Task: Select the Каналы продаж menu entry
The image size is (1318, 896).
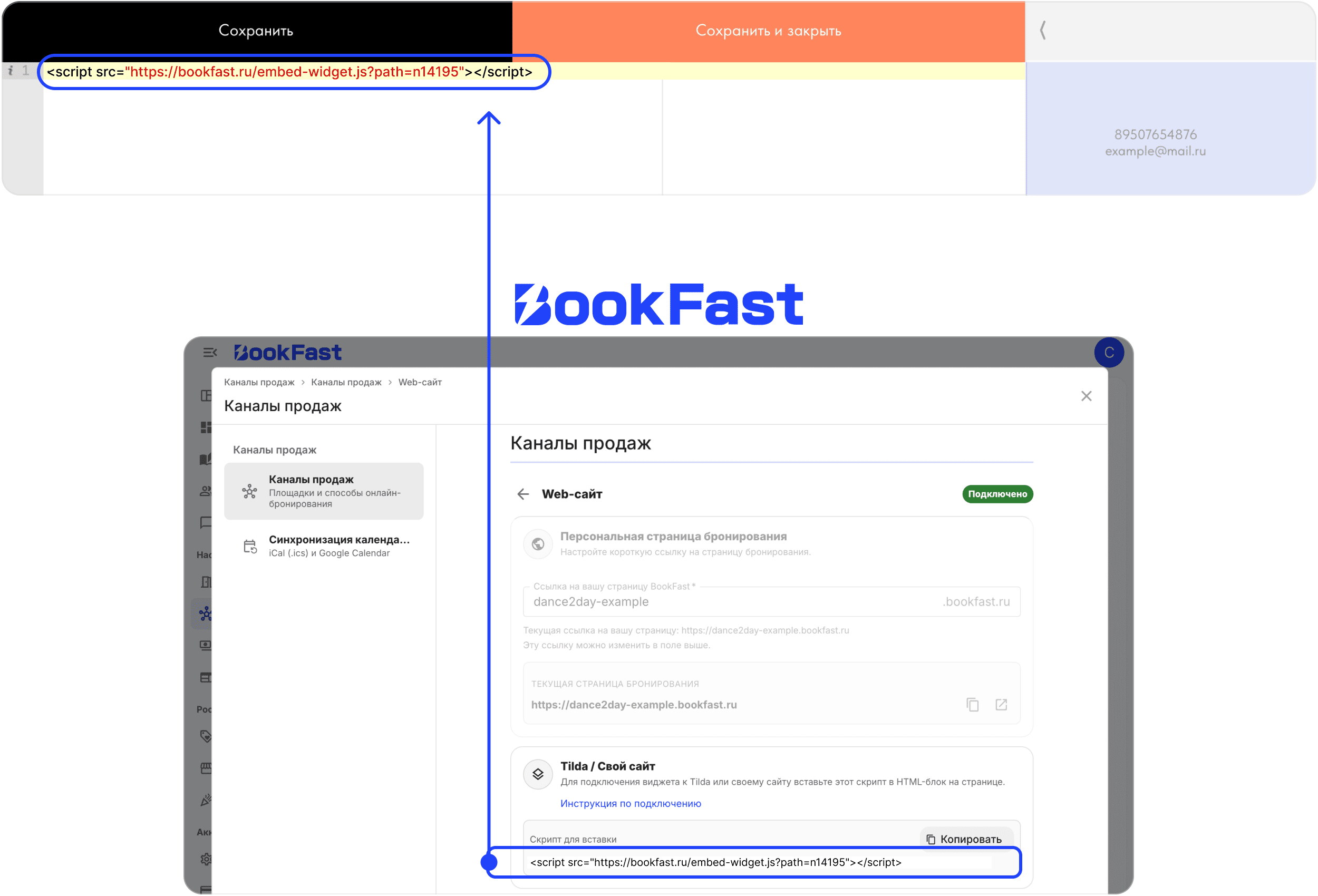Action: click(x=324, y=491)
